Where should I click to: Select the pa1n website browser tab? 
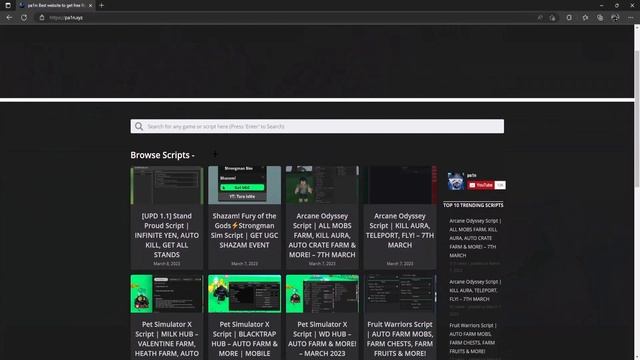click(x=55, y=5)
